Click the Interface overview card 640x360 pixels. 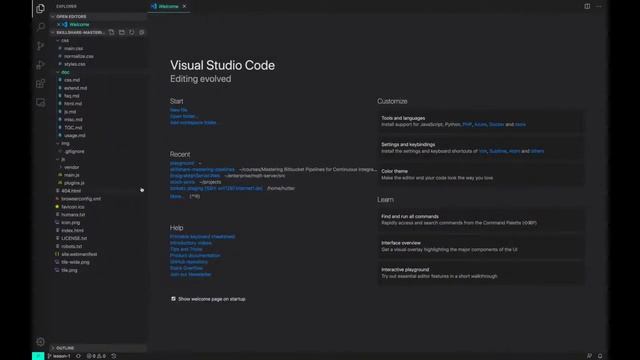pos(481,246)
